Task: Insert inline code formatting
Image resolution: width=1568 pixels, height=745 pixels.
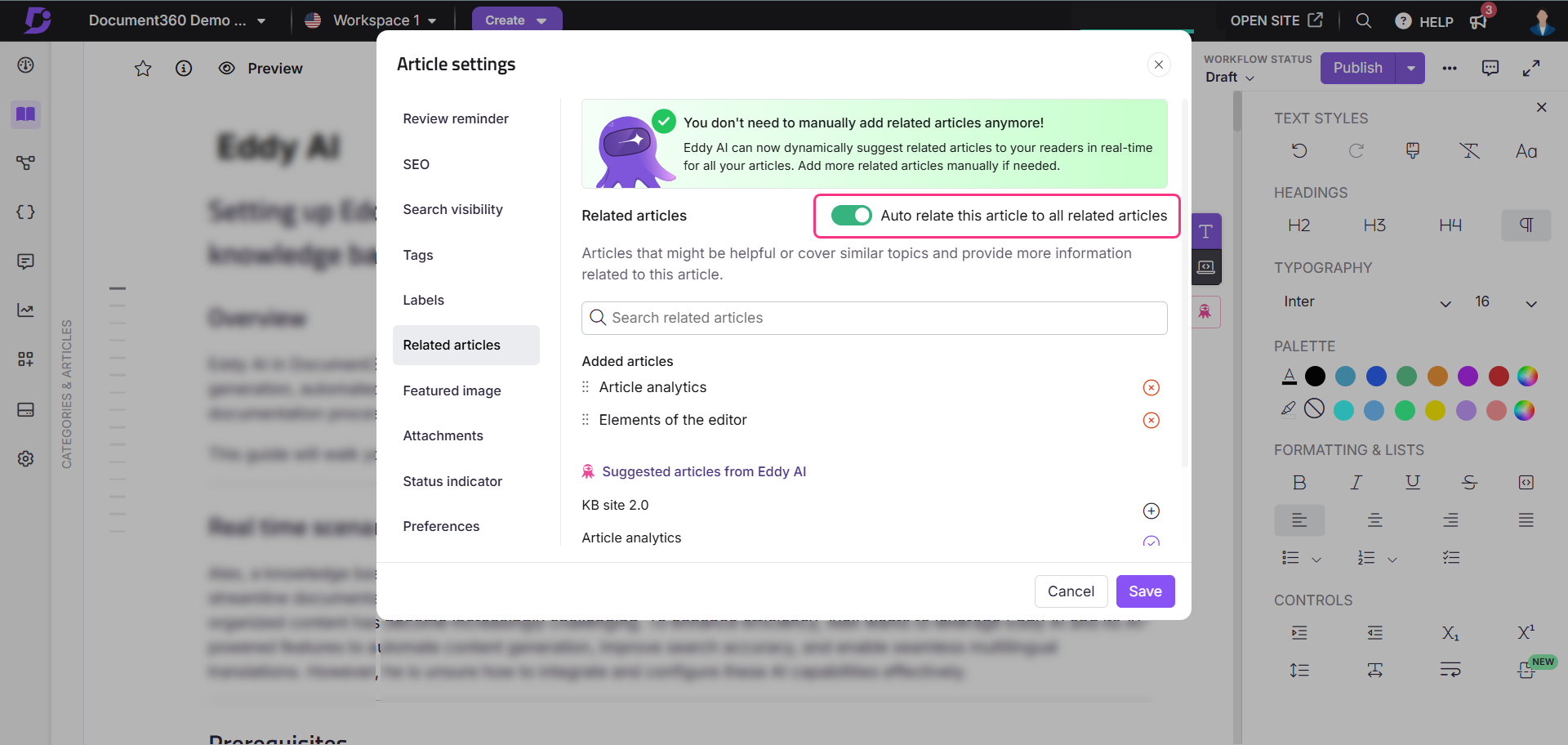Action: [x=1526, y=483]
